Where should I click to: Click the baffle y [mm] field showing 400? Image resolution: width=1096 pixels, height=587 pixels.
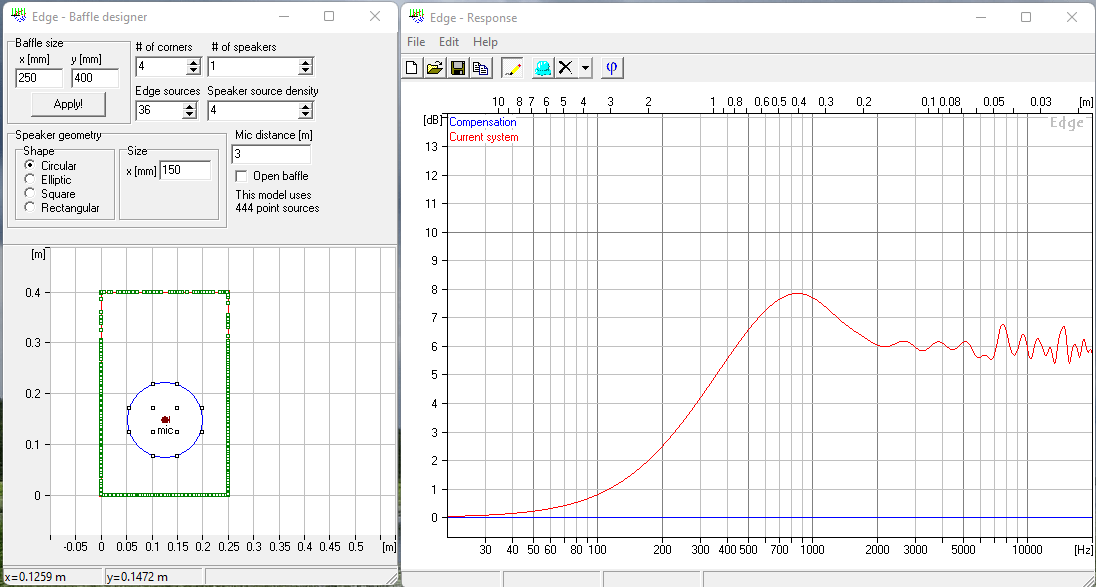95,78
